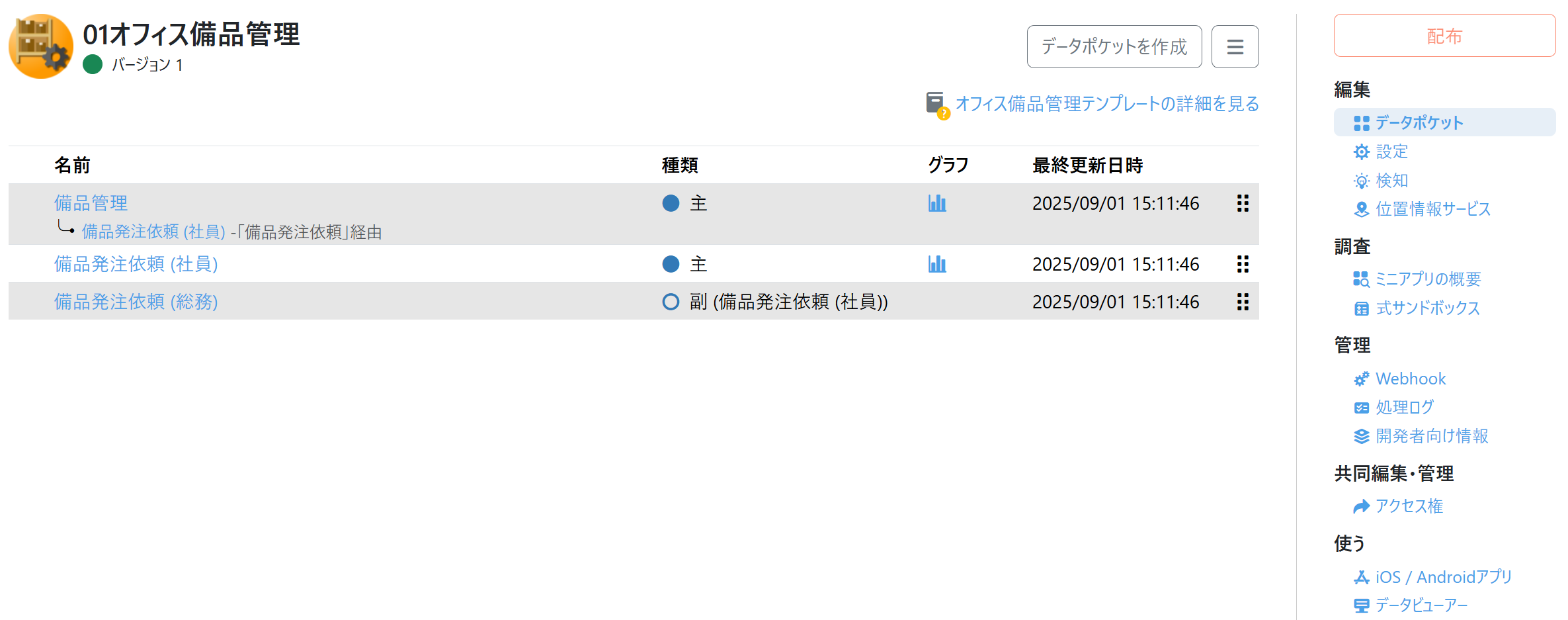
Task: Open the hamburger menu button
Action: click(1235, 46)
